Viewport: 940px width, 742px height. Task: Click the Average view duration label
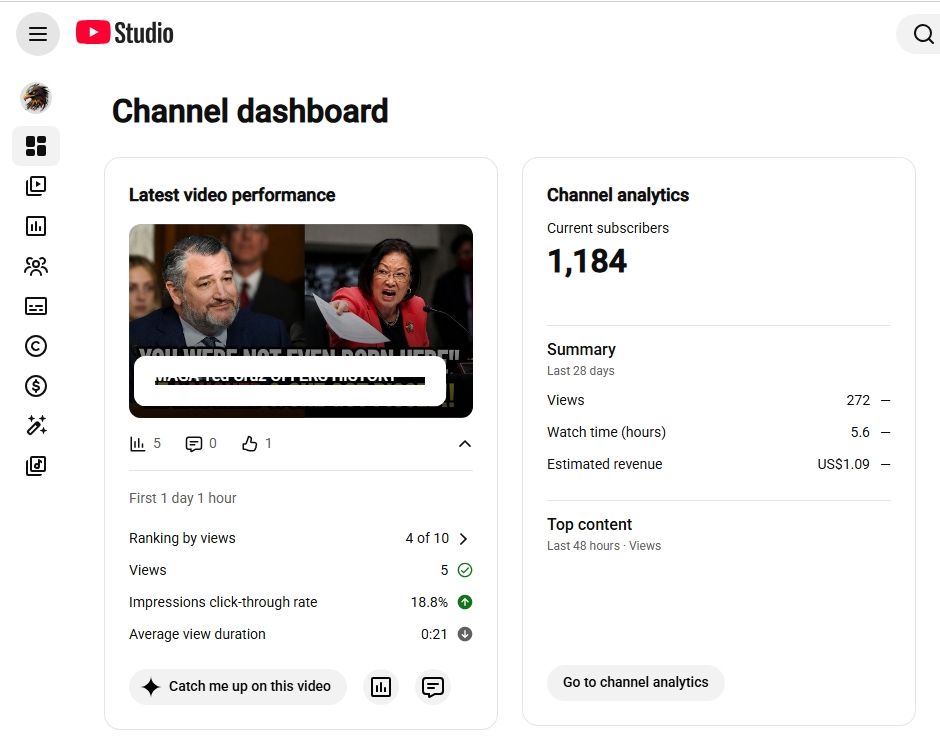pyautogui.click(x=197, y=634)
